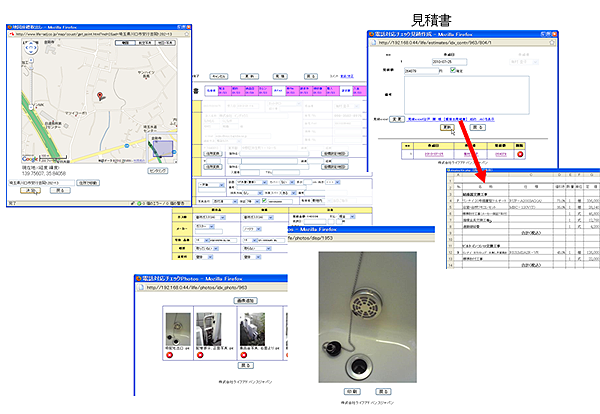Click the bookmark star in the map window's URL bar
This screenshot has width=600, height=414.
(187, 34)
